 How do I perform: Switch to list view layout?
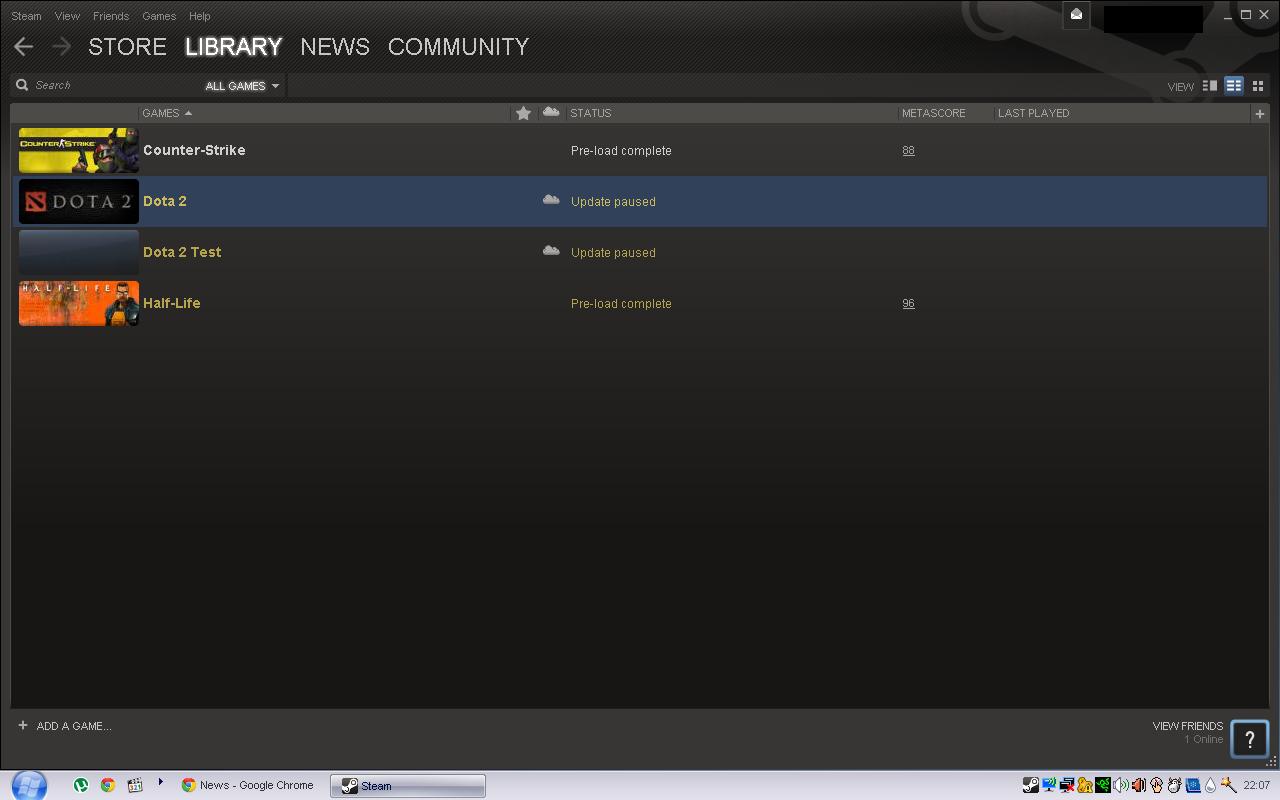[1234, 86]
